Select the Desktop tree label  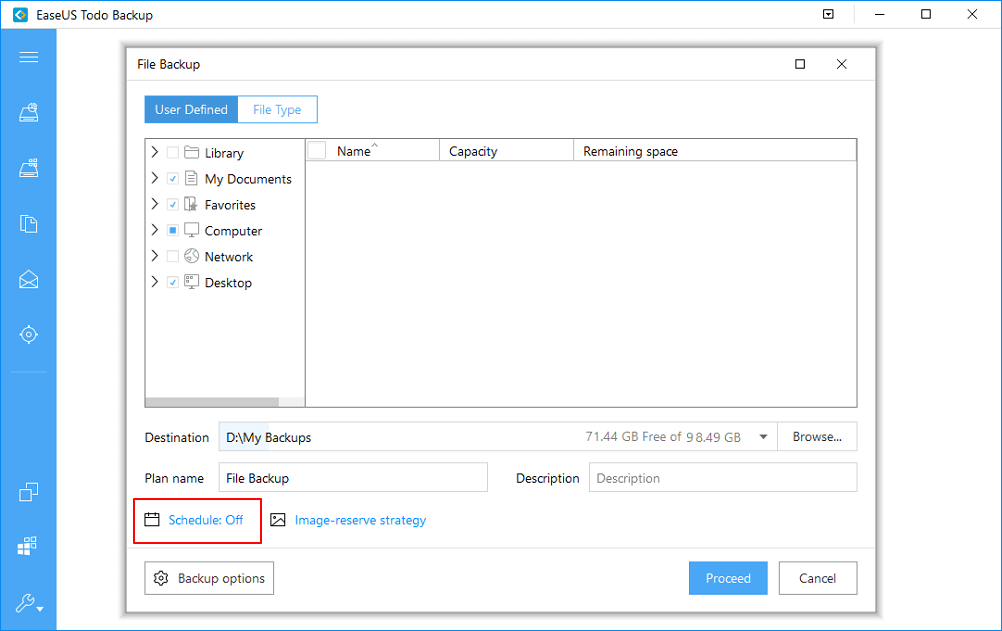(x=228, y=283)
